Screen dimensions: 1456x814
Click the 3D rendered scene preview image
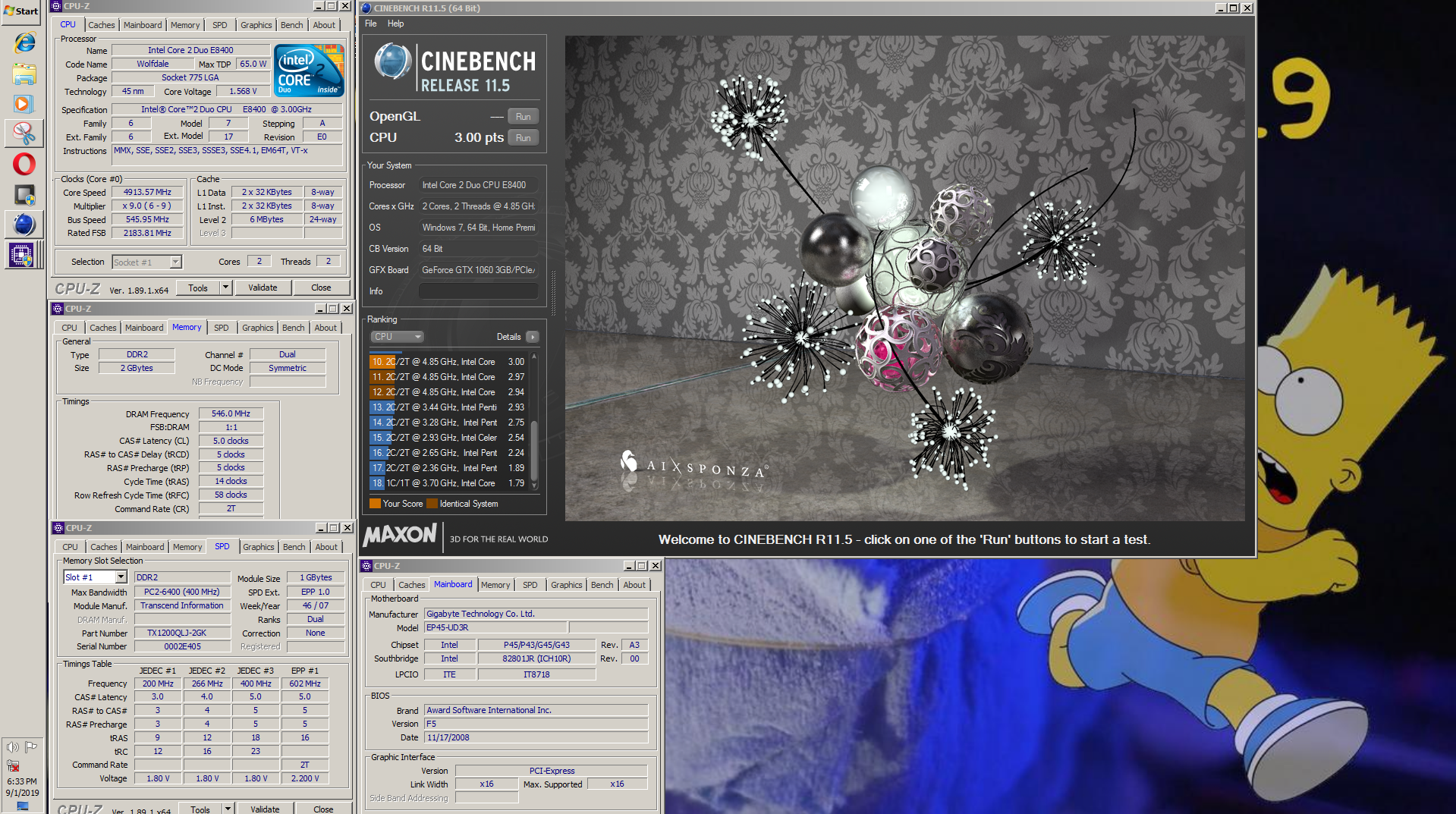[904, 278]
